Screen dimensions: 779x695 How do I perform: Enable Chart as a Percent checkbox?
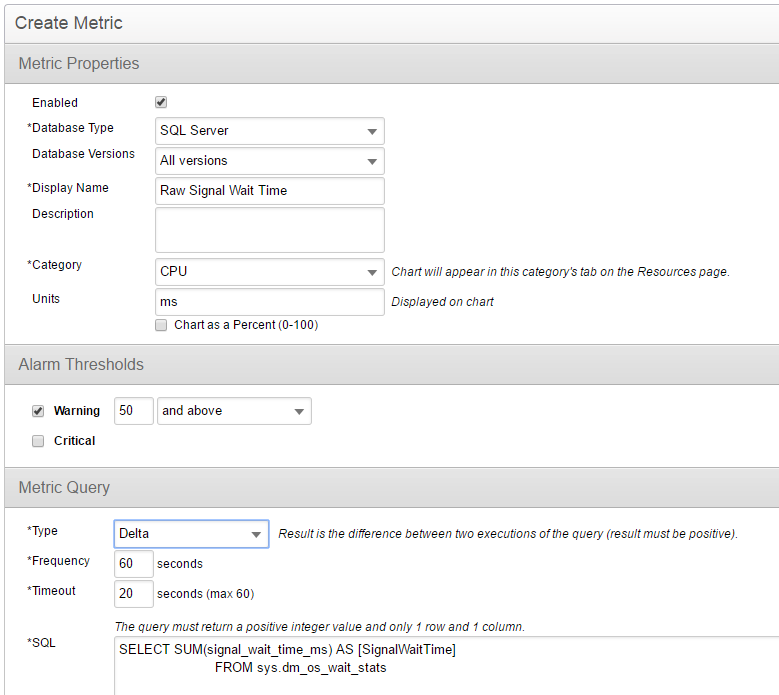point(161,325)
